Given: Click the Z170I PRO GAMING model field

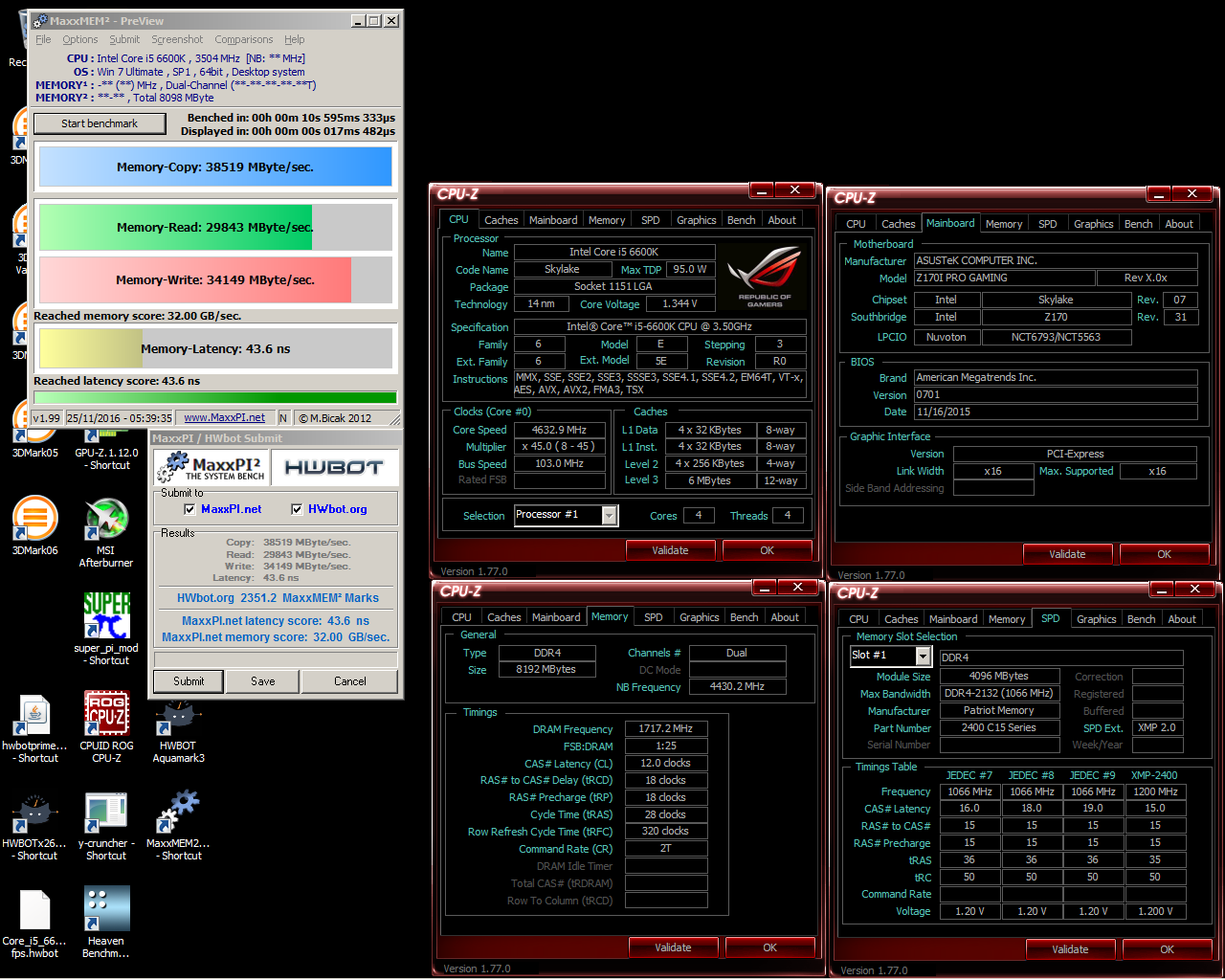Looking at the screenshot, I should (1004, 278).
